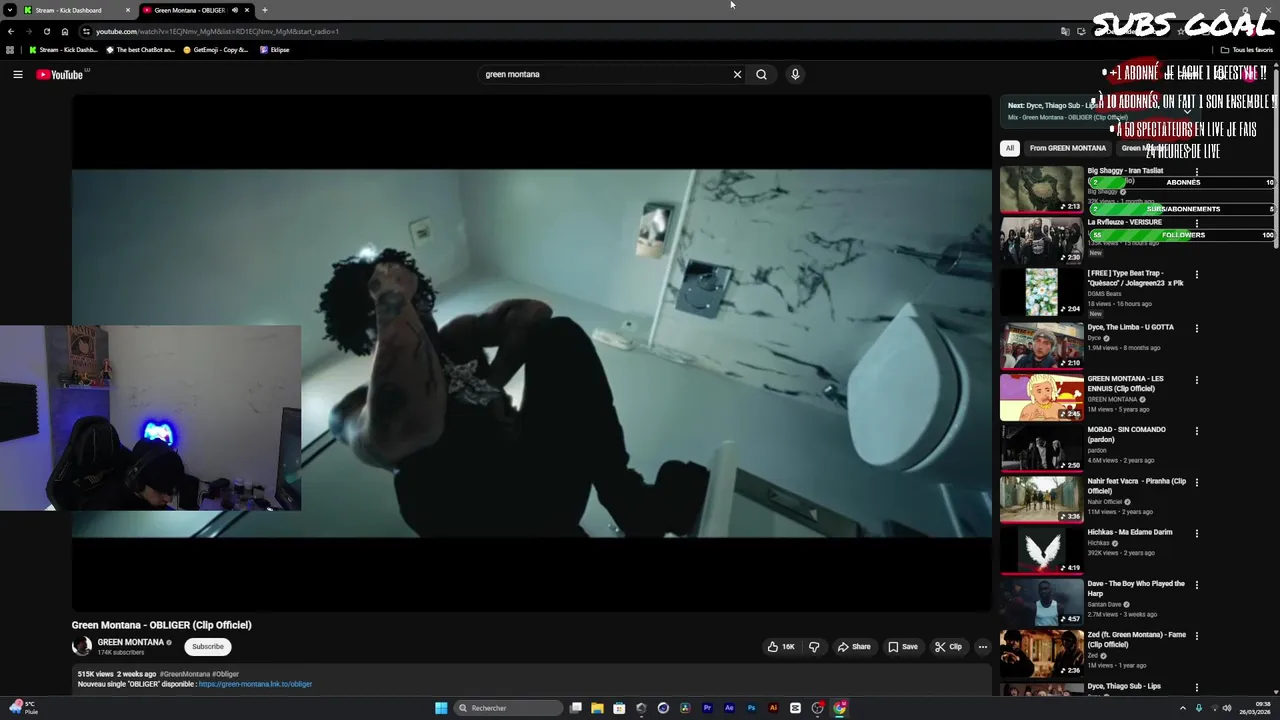The width and height of the screenshot is (1280, 720).
Task: Select the 'From GREEN MONTANA' filter chip
Action: pos(1068,148)
